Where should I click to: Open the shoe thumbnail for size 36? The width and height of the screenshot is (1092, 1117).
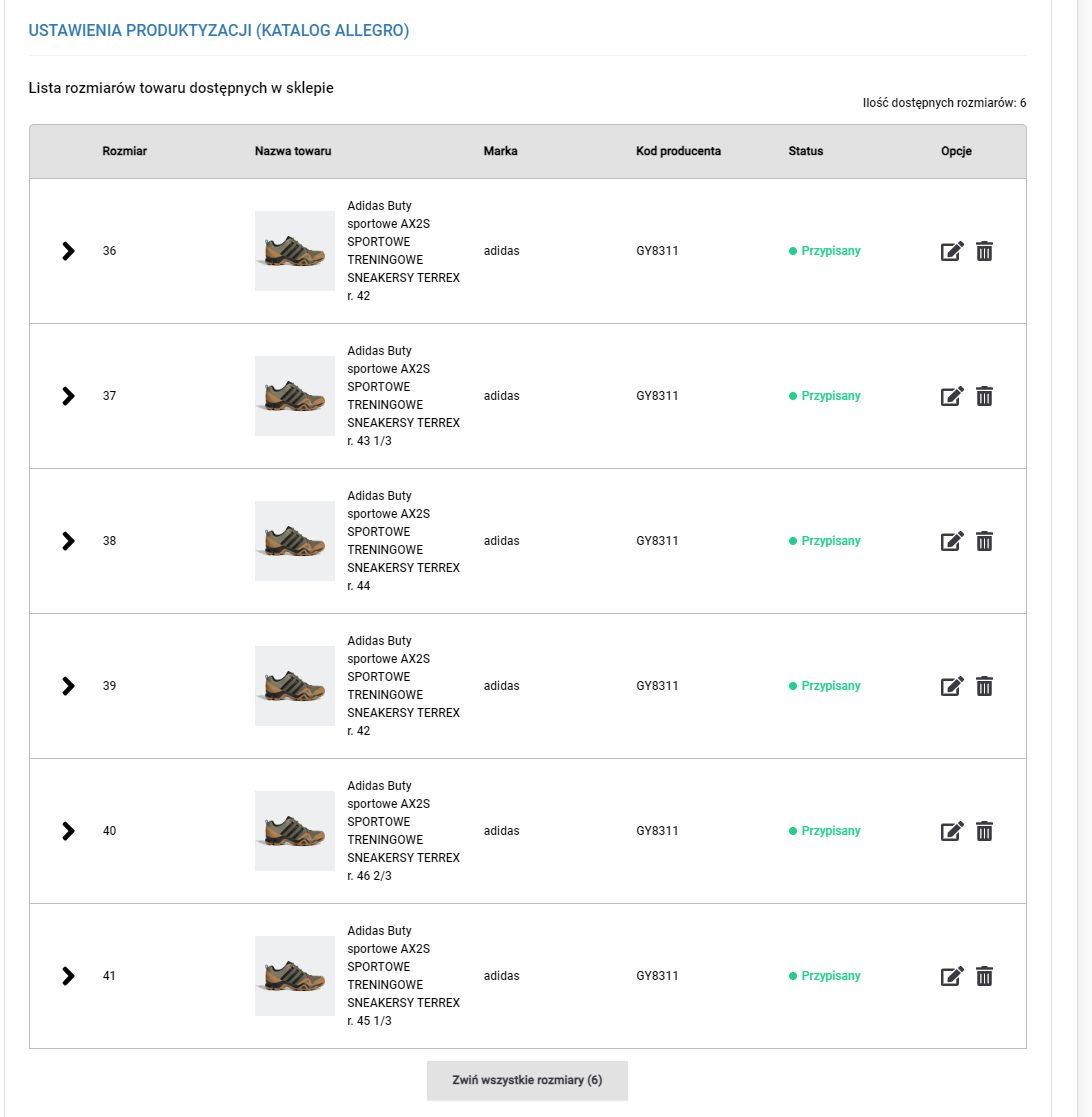(x=295, y=251)
